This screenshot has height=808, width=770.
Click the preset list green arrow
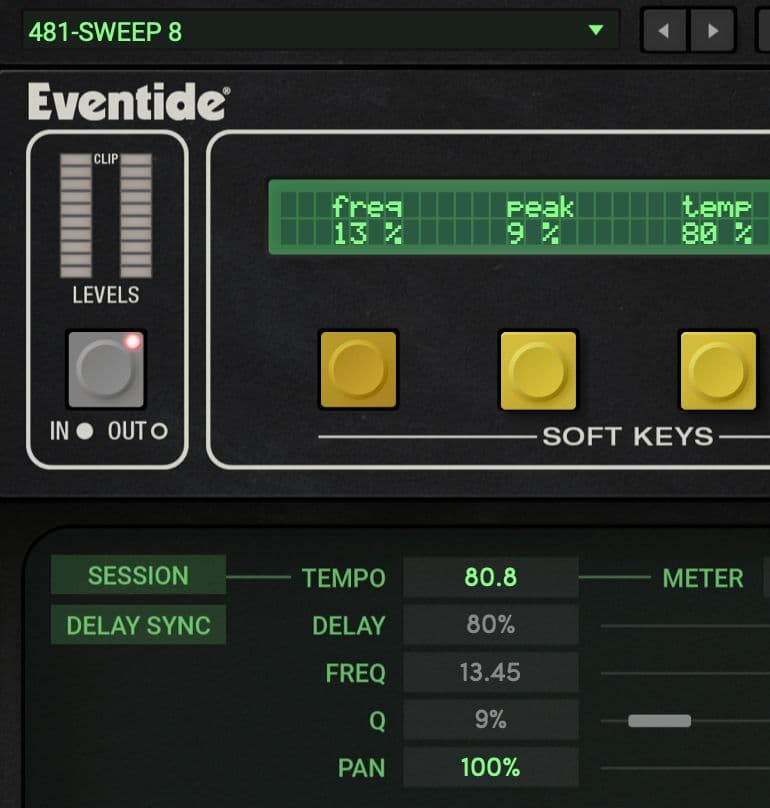(596, 30)
